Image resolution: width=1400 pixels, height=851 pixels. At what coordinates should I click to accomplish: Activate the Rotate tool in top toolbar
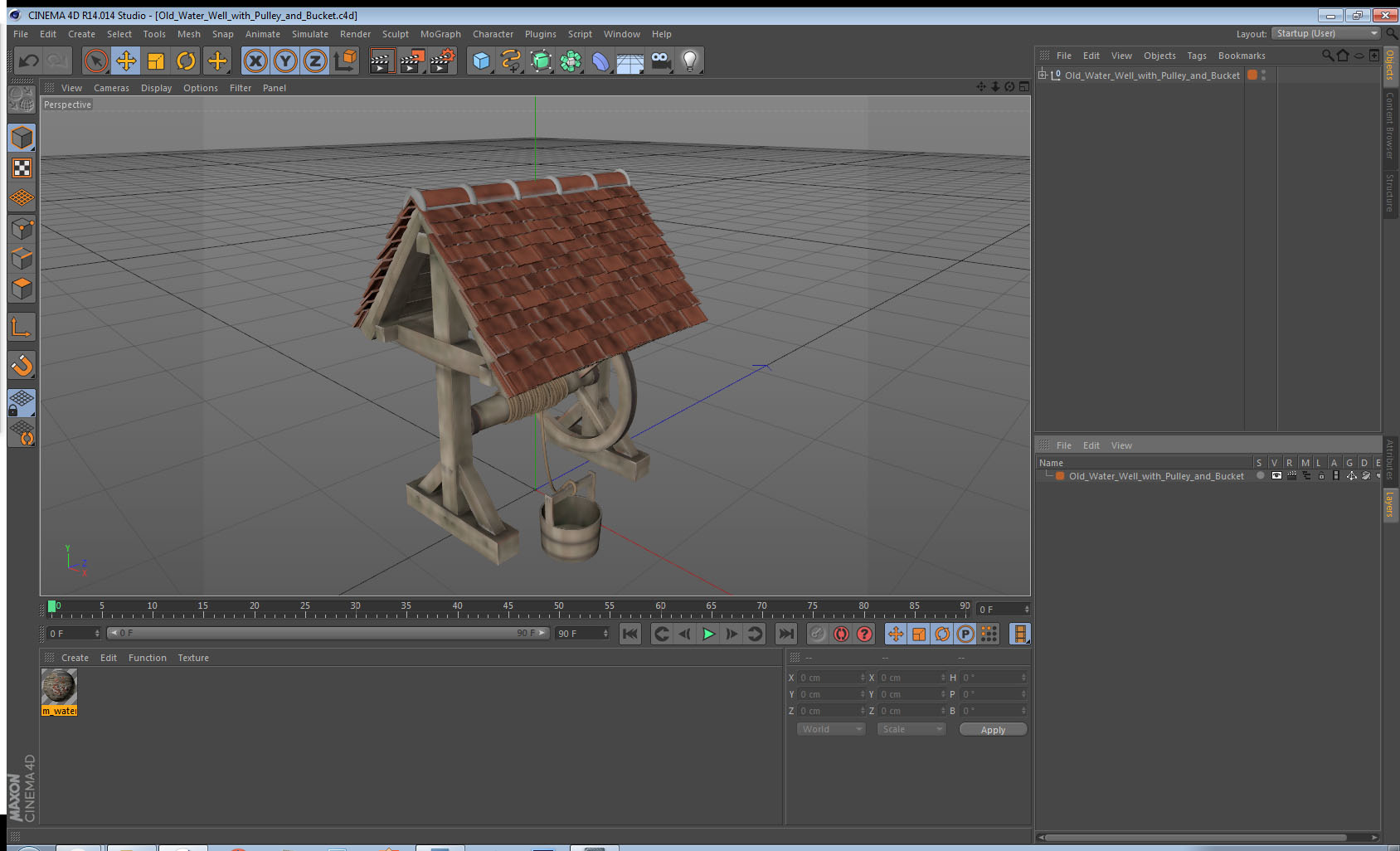click(x=186, y=61)
